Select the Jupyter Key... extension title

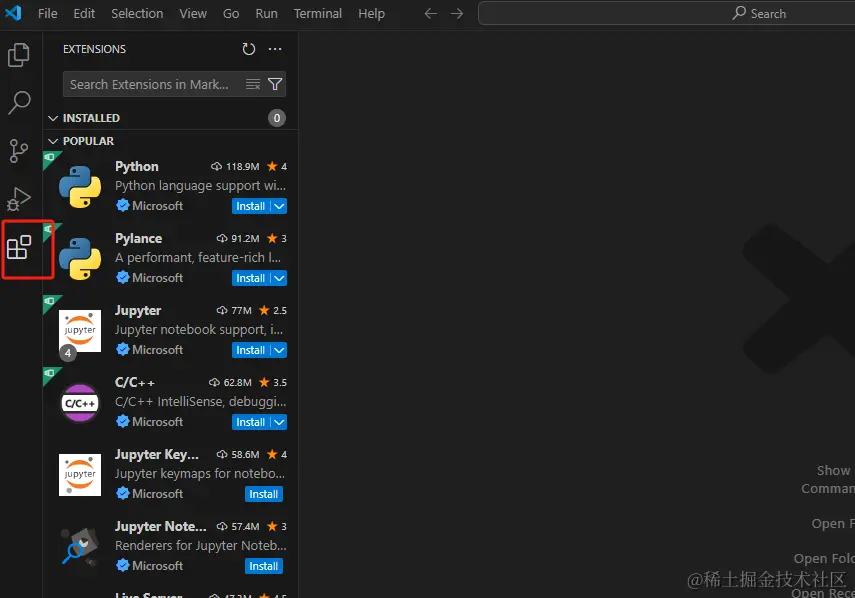157,454
